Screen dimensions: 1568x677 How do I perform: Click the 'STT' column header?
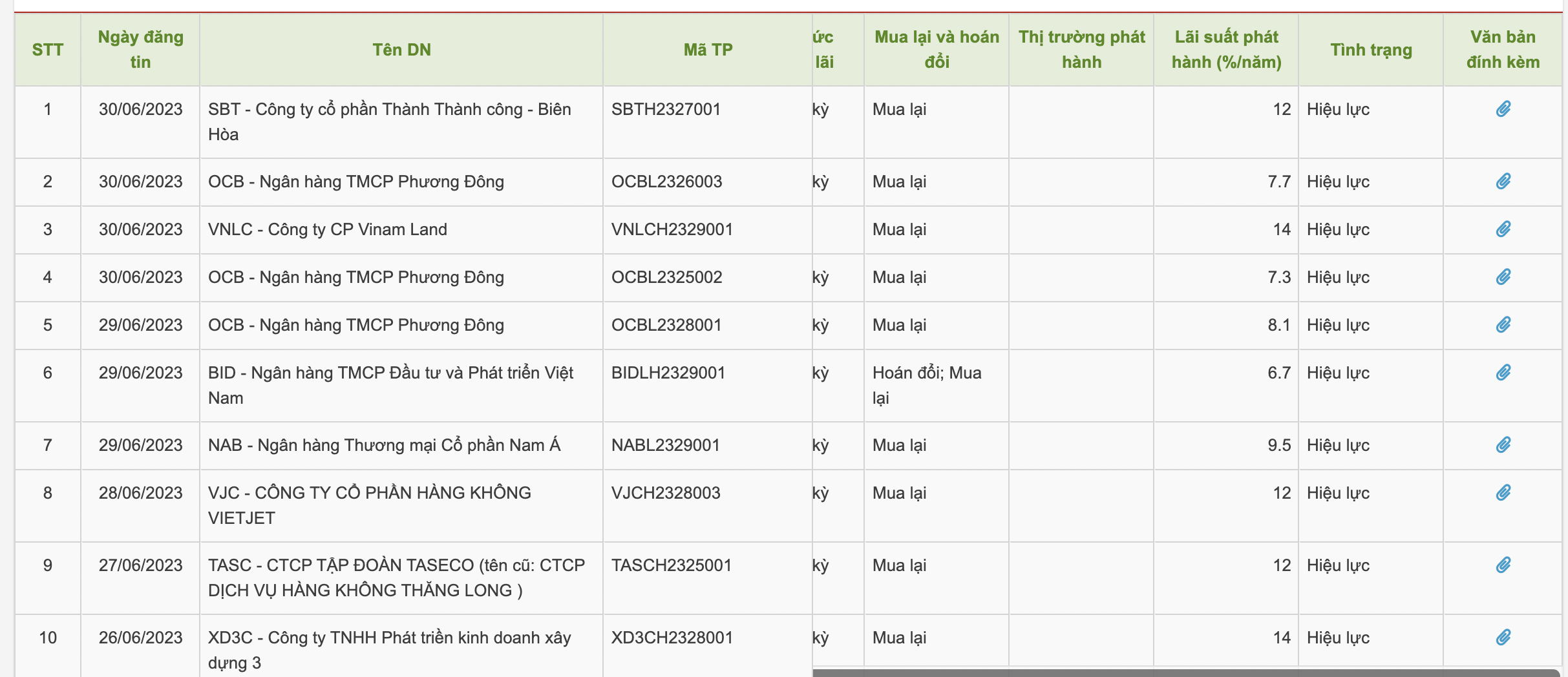48,50
